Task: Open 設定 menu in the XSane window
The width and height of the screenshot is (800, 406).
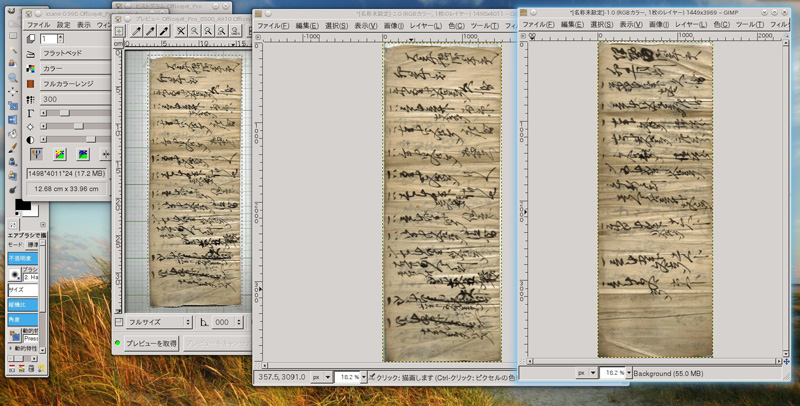Action: coord(64,24)
